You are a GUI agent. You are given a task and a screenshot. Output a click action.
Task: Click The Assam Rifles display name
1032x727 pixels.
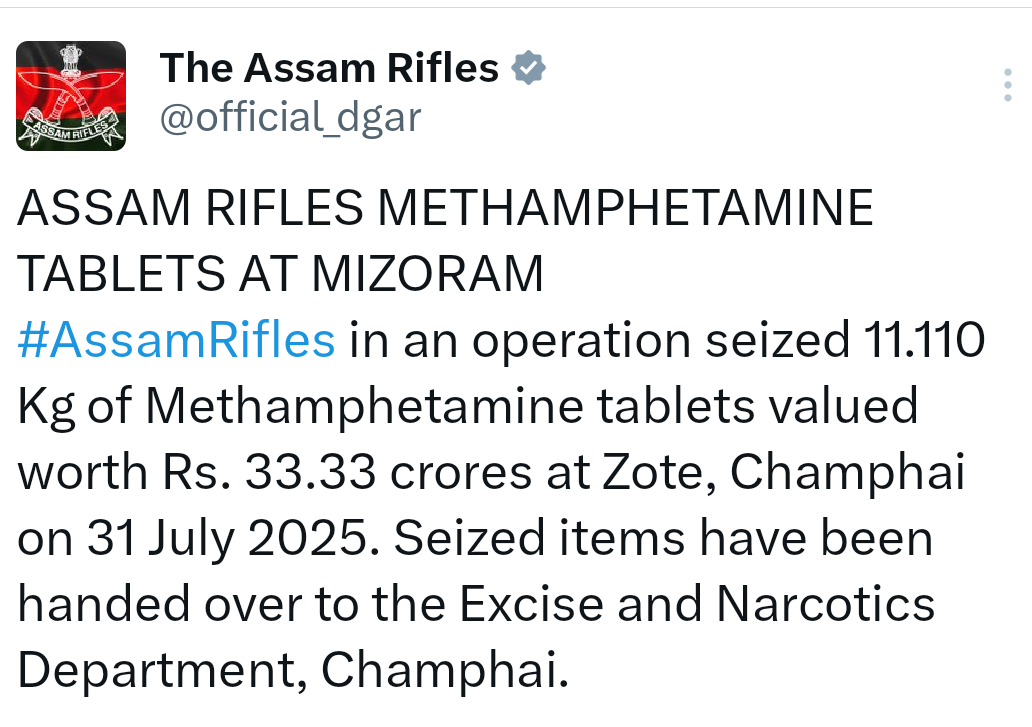[329, 68]
